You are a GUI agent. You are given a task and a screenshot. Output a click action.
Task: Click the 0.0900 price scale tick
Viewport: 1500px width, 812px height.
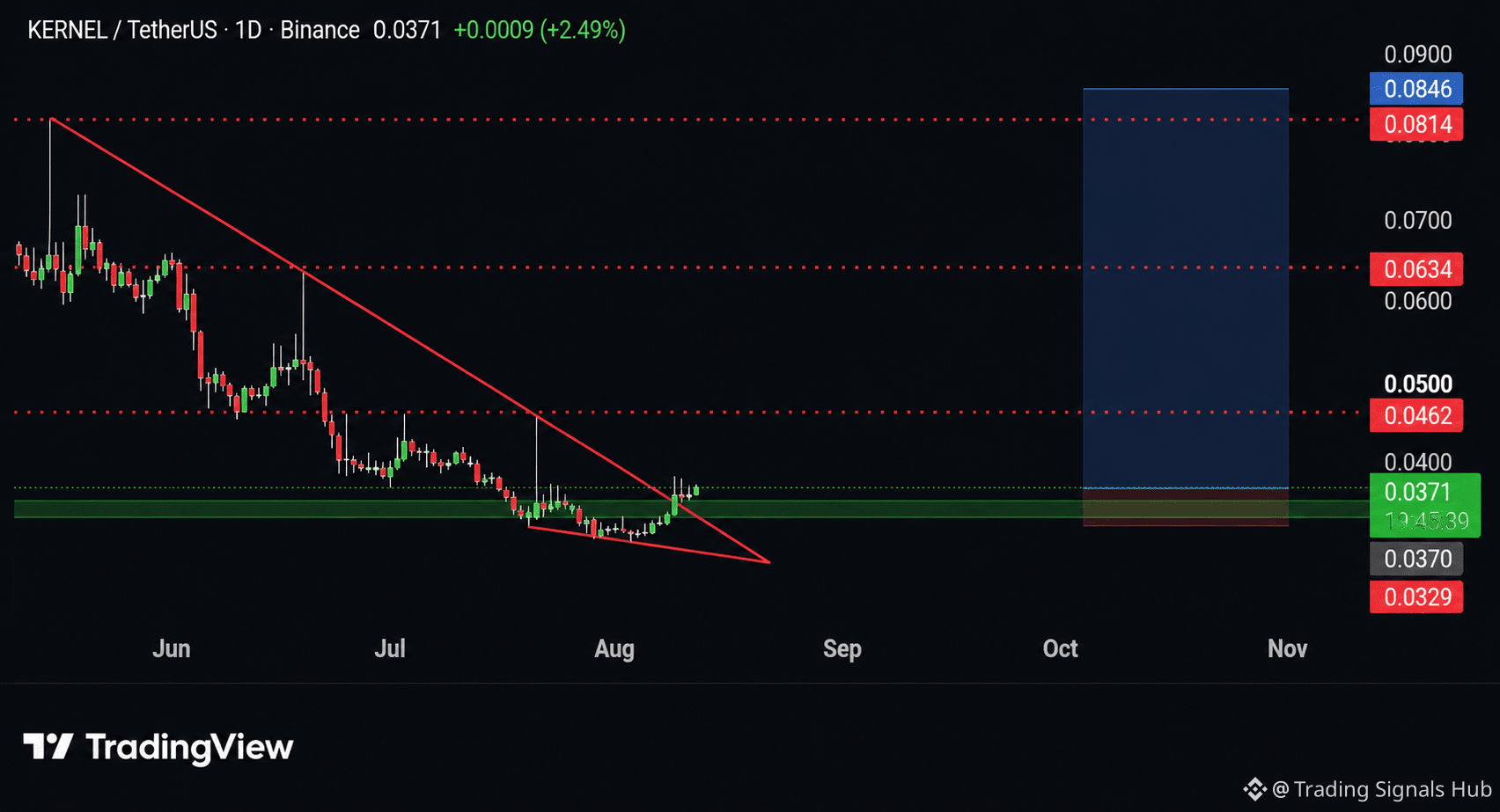(x=1417, y=55)
